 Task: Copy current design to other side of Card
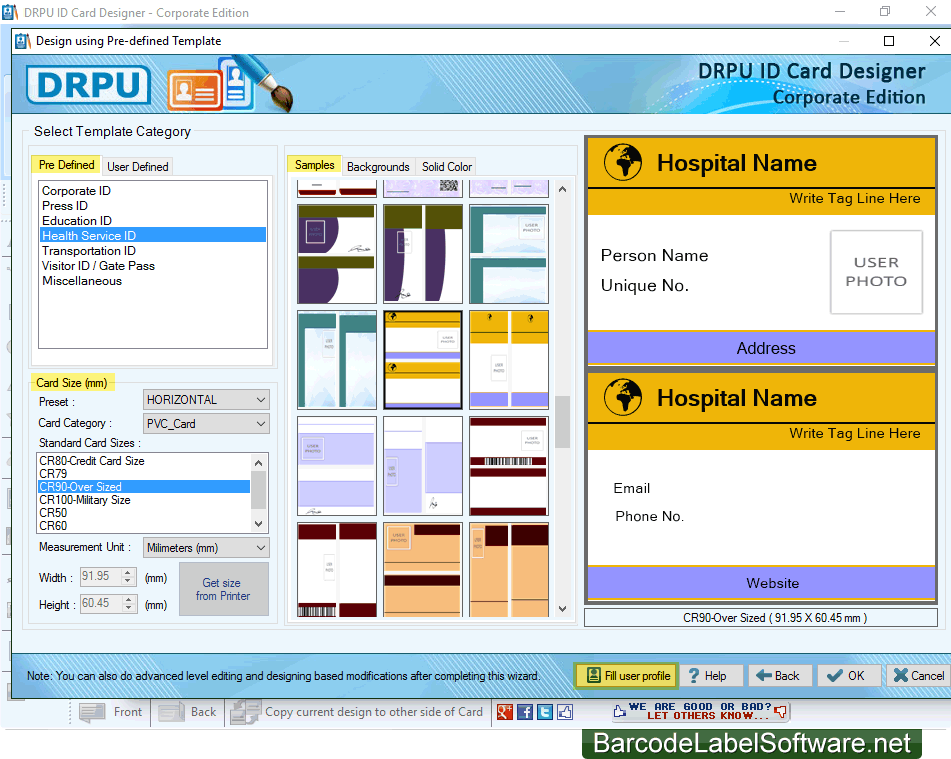357,712
